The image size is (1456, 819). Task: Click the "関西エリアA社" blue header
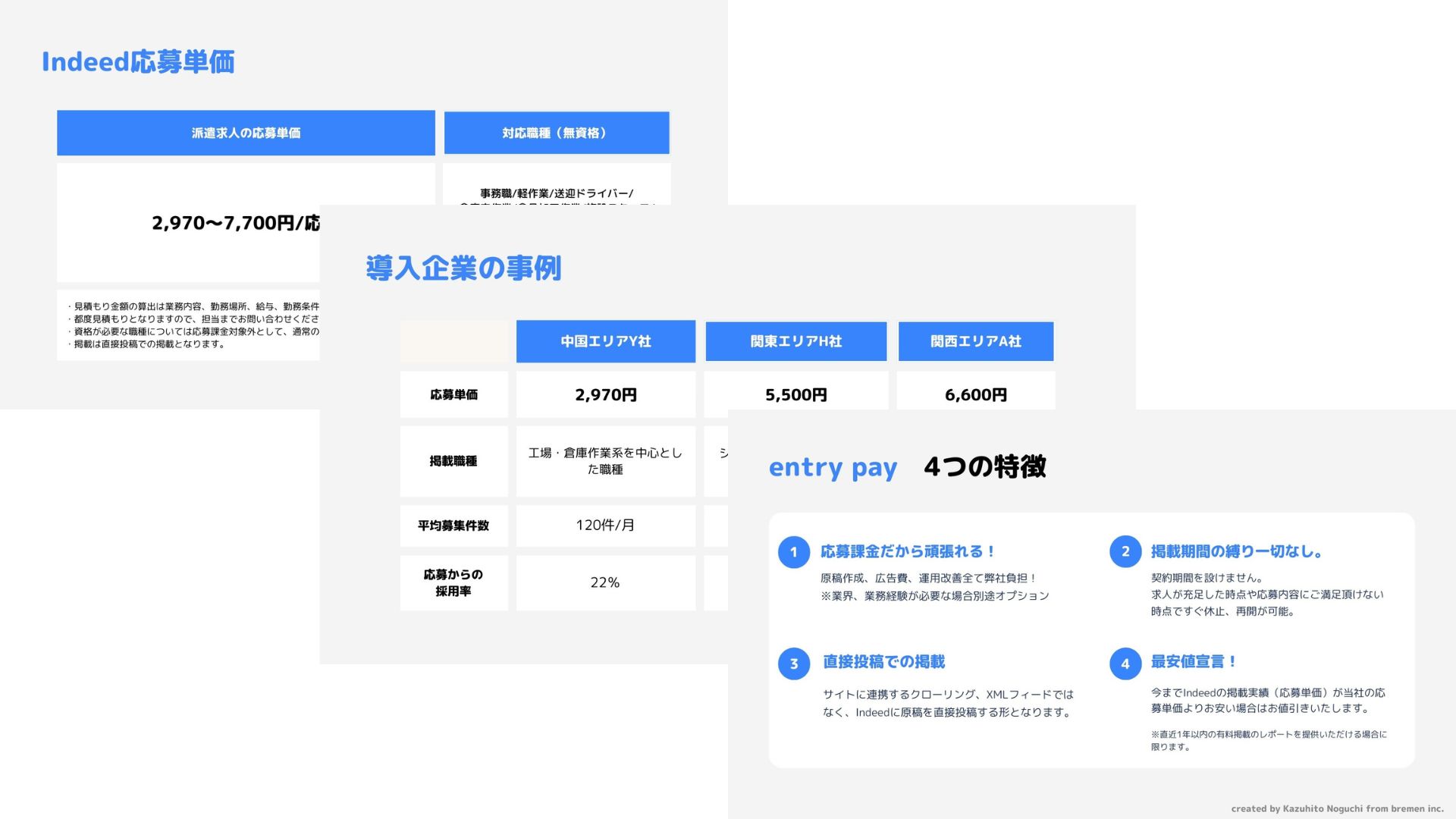tap(975, 341)
